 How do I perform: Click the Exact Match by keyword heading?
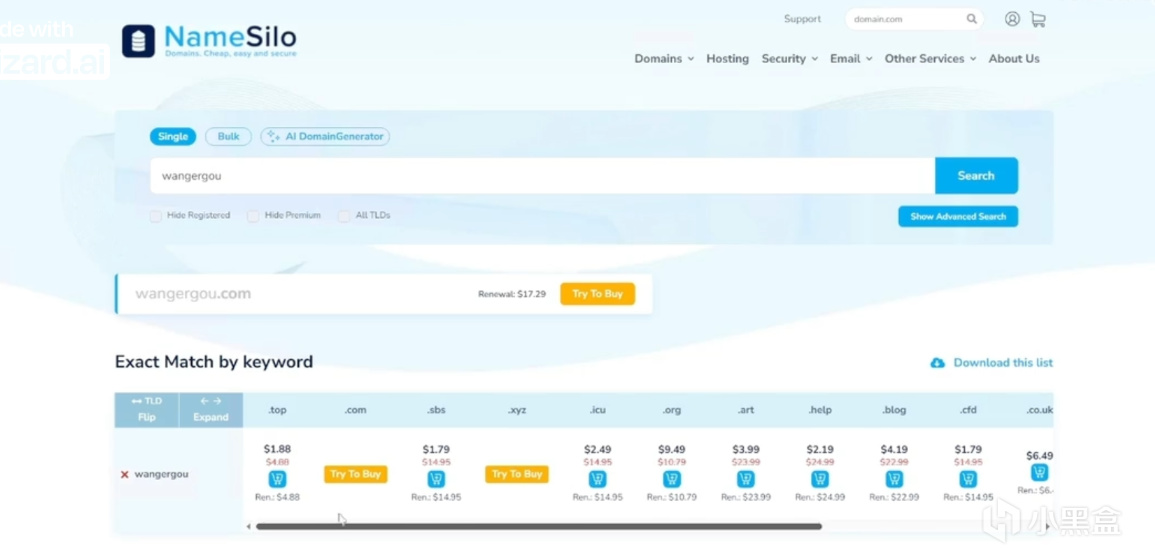tap(214, 362)
